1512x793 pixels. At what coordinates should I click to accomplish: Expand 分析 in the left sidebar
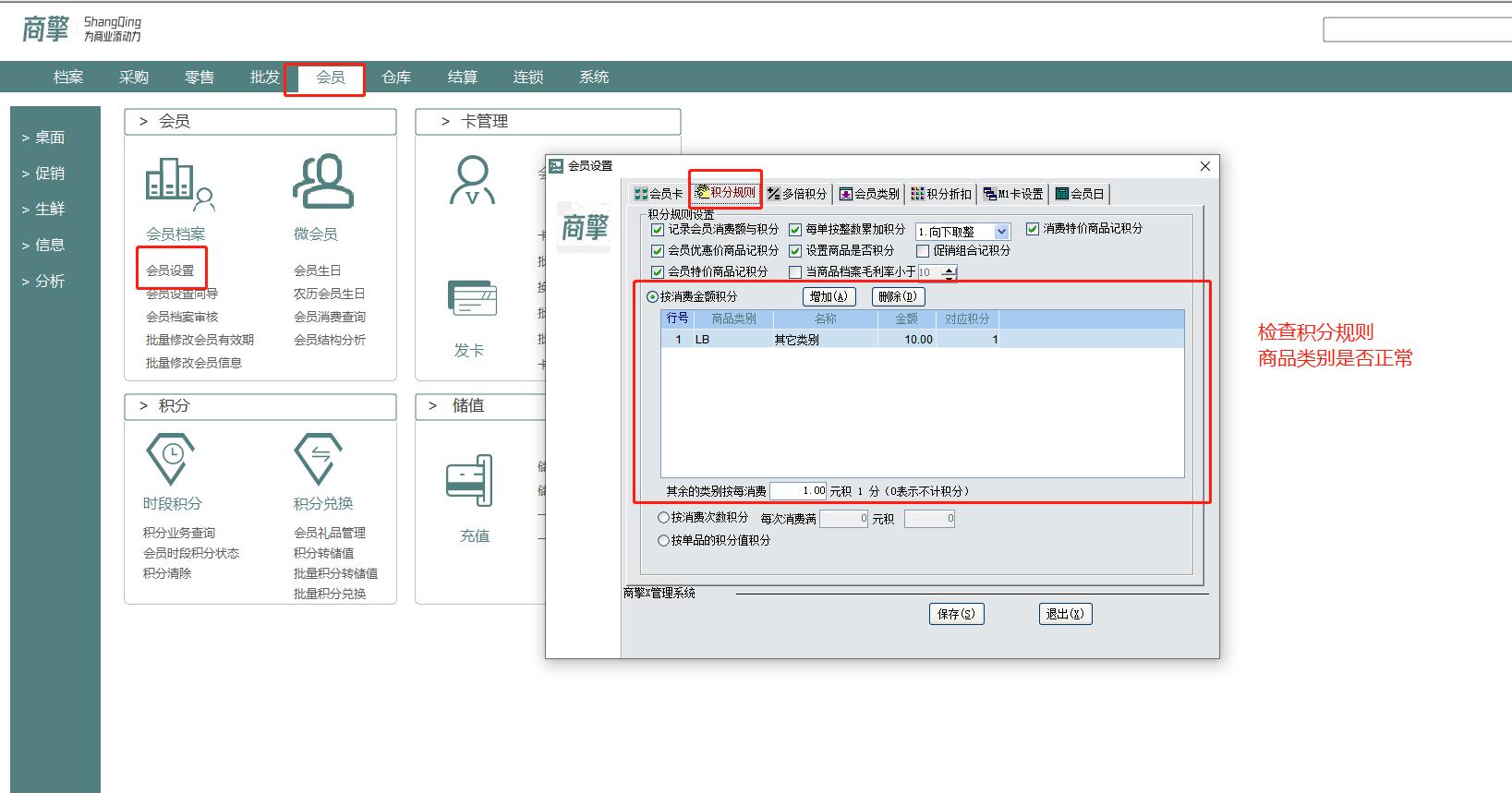tap(43, 282)
